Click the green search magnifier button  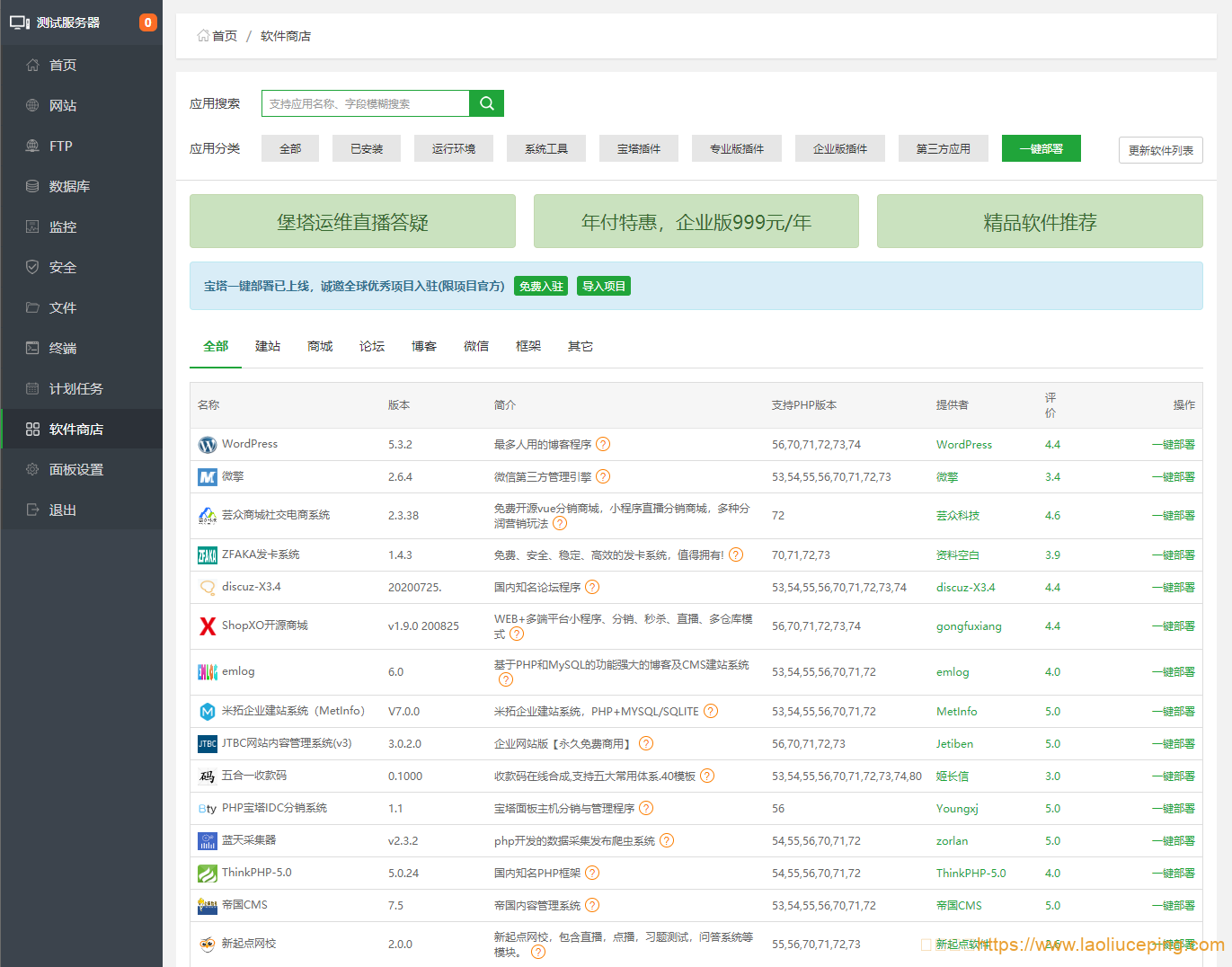click(x=486, y=103)
